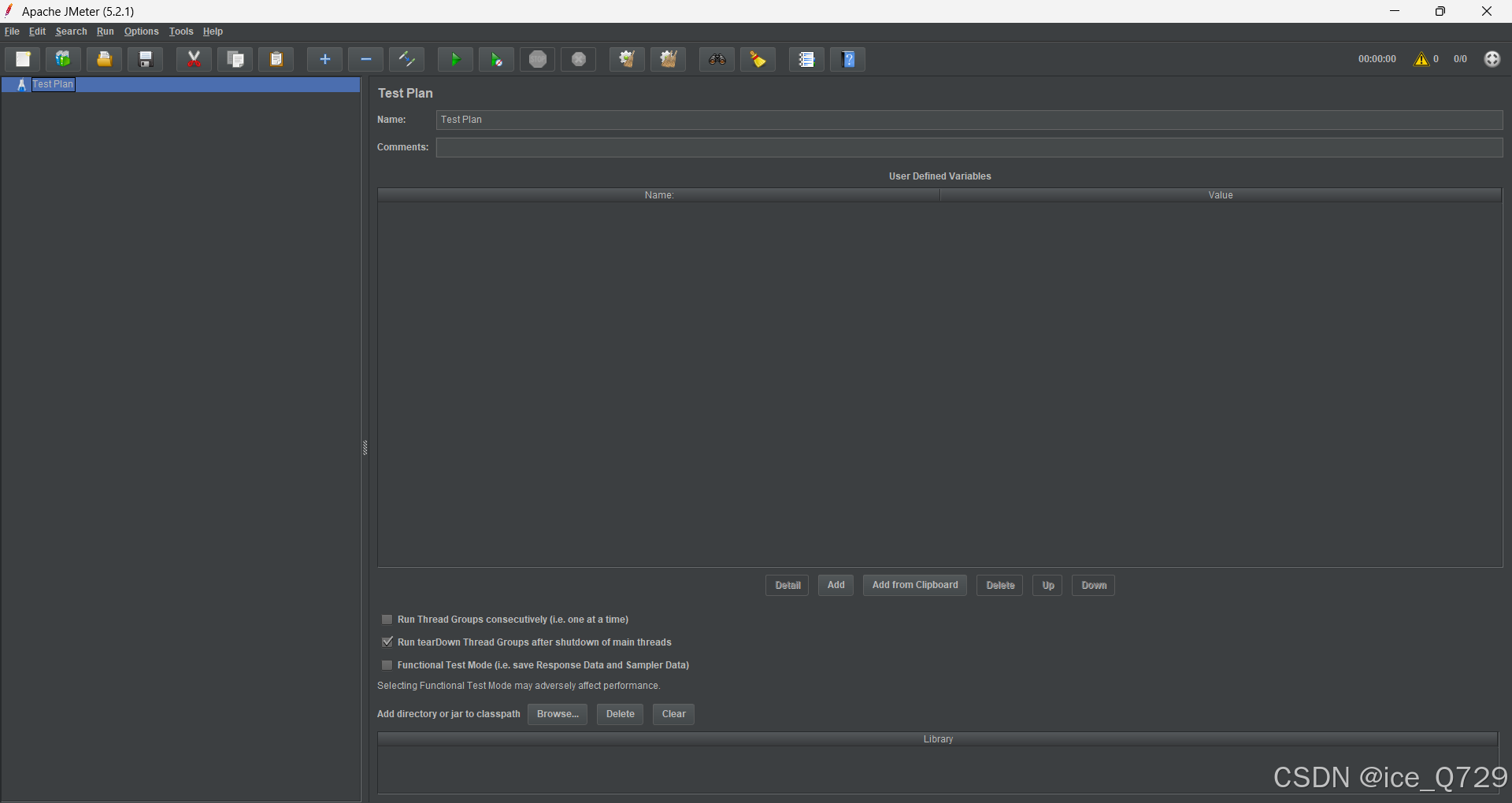This screenshot has height=803, width=1512.
Task: Stop the running test
Action: [x=537, y=59]
